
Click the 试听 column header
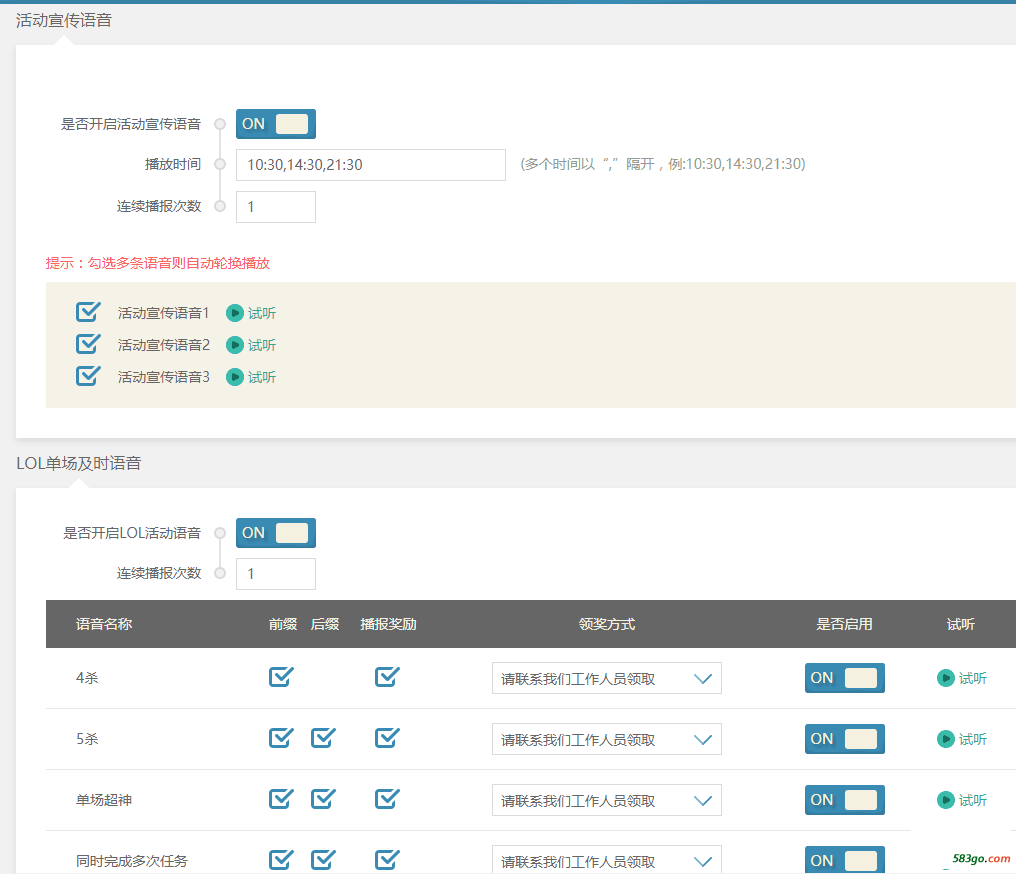click(x=960, y=624)
